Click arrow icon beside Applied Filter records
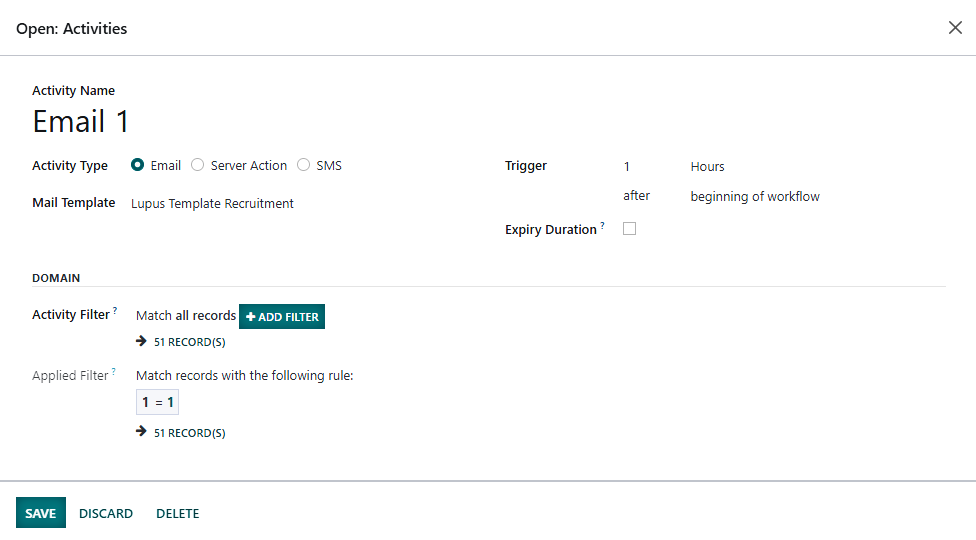Screen dimensions: 976x540 (142, 433)
